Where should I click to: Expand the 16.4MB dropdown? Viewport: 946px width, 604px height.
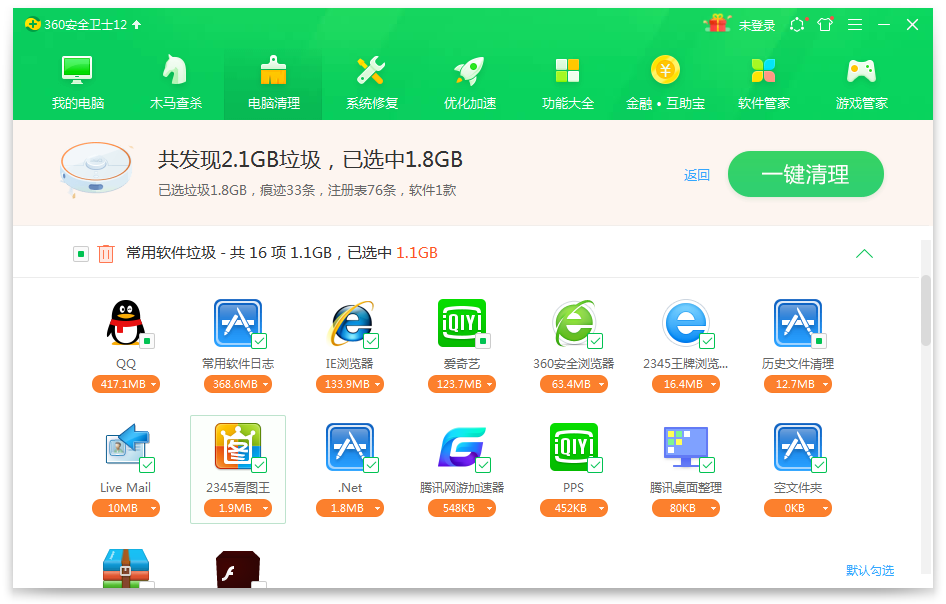pos(685,384)
